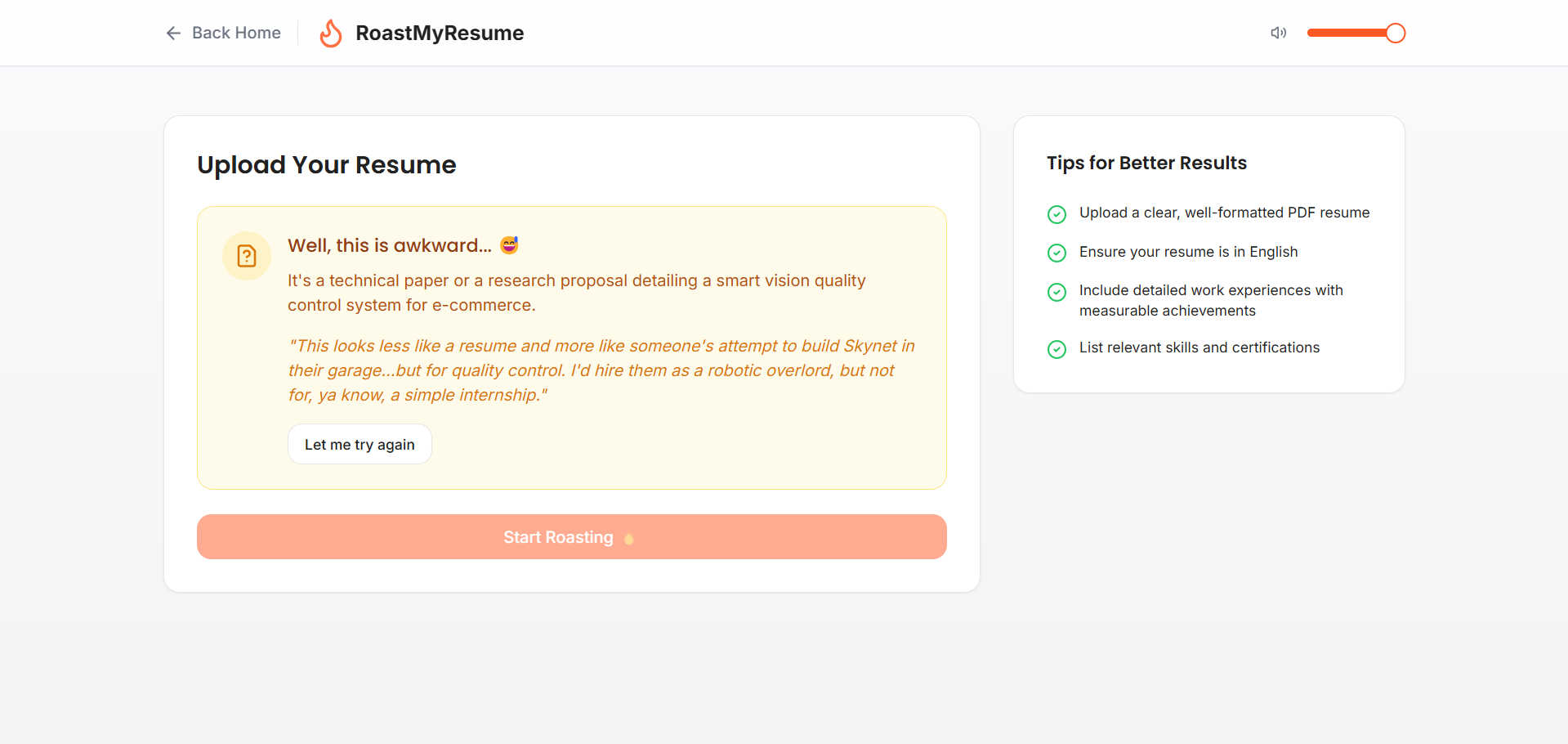
Task: Click the RoastMyResume flame logo
Action: coord(331,34)
